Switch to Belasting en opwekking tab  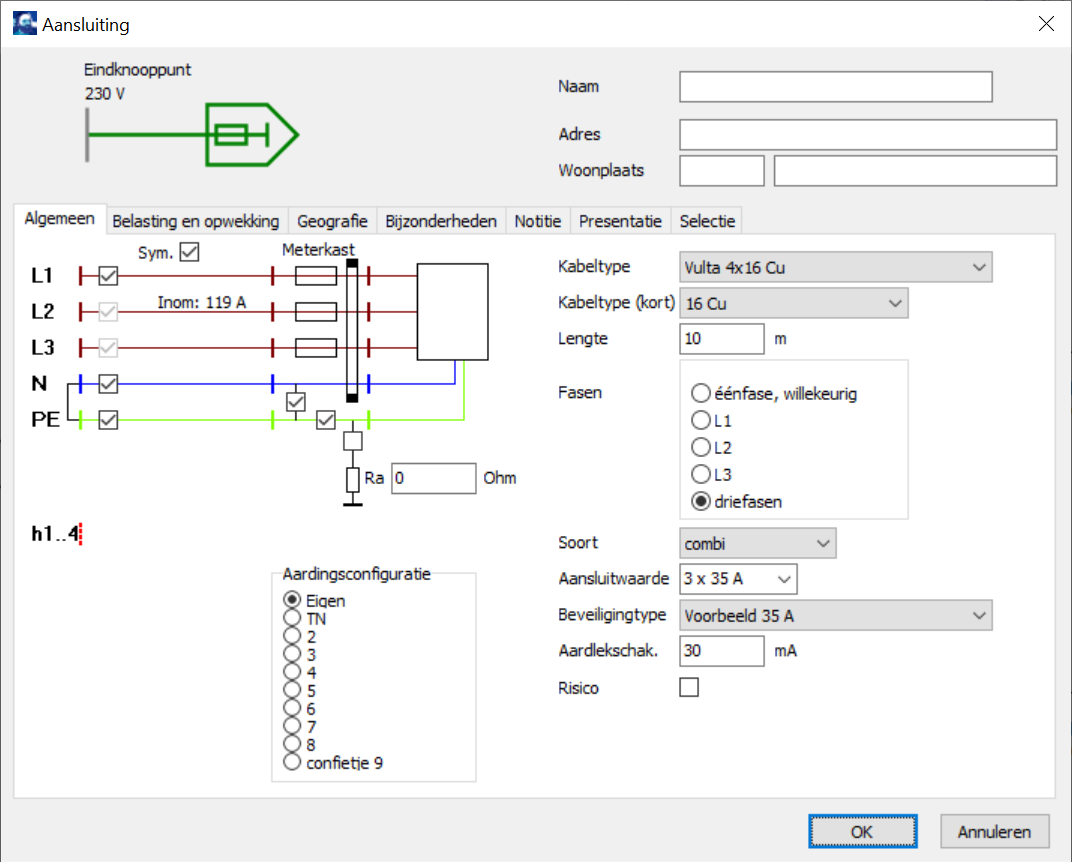click(196, 221)
